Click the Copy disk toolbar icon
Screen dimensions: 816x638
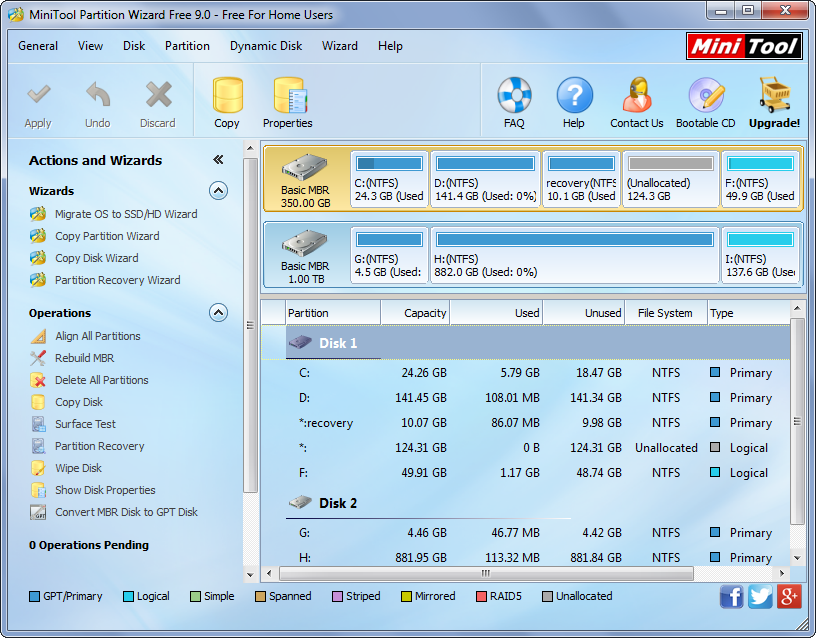227,95
